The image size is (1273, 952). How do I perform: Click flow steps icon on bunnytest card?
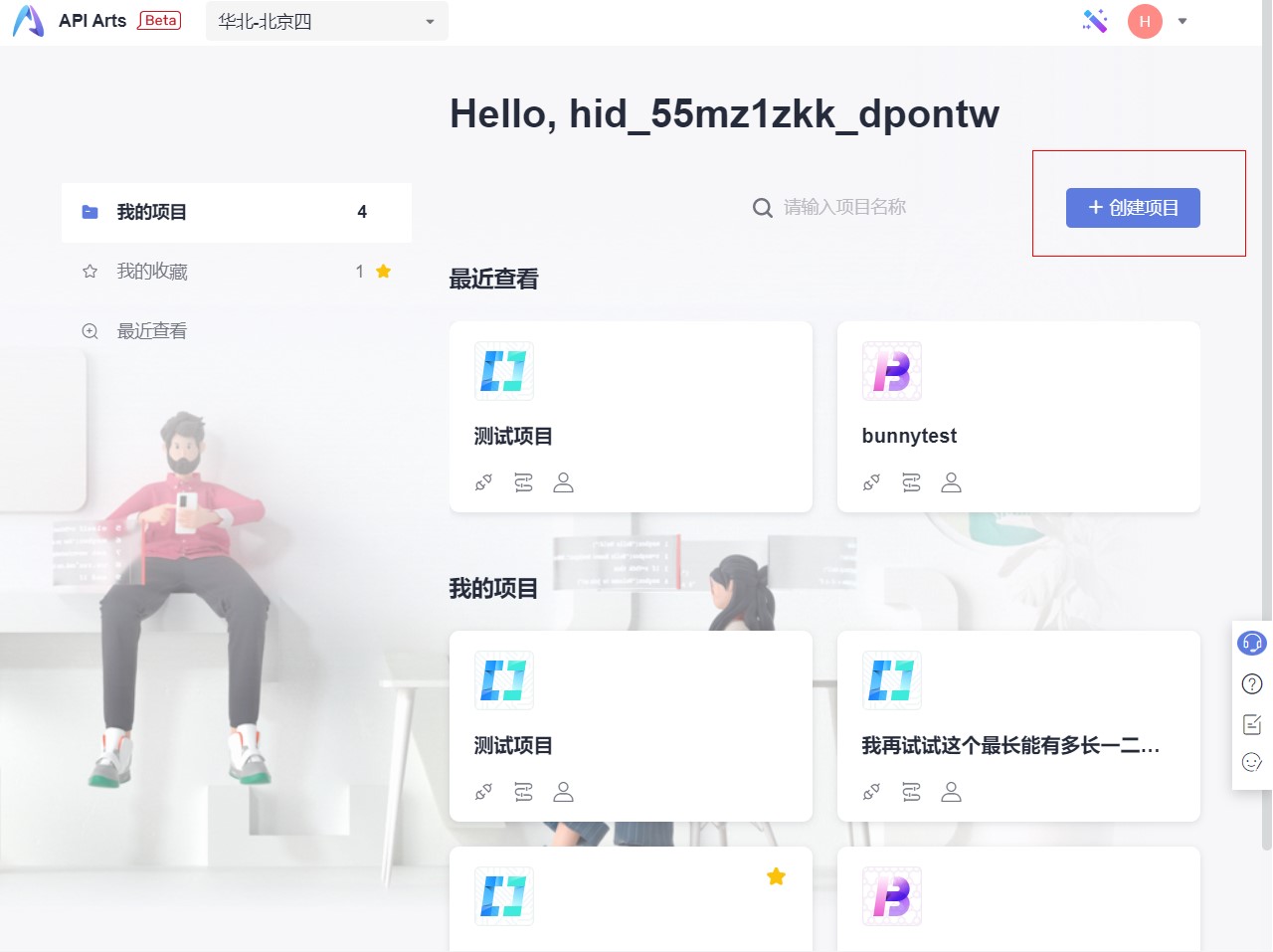[912, 482]
